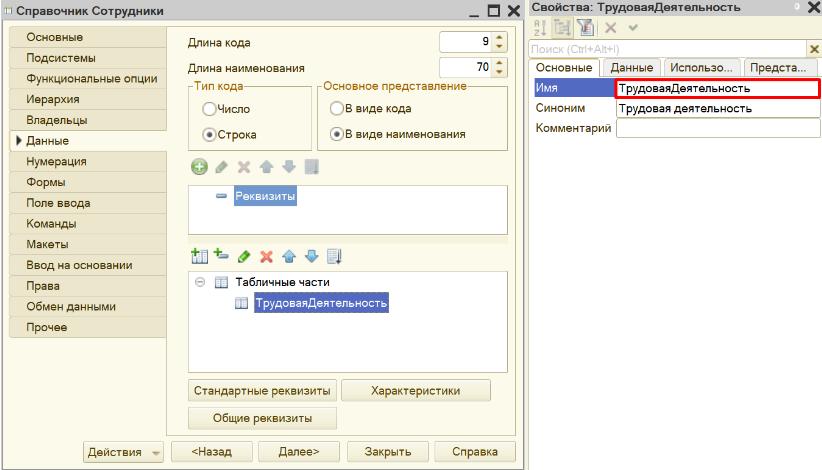Add a new attribute with green plus icon

[x=199, y=167]
